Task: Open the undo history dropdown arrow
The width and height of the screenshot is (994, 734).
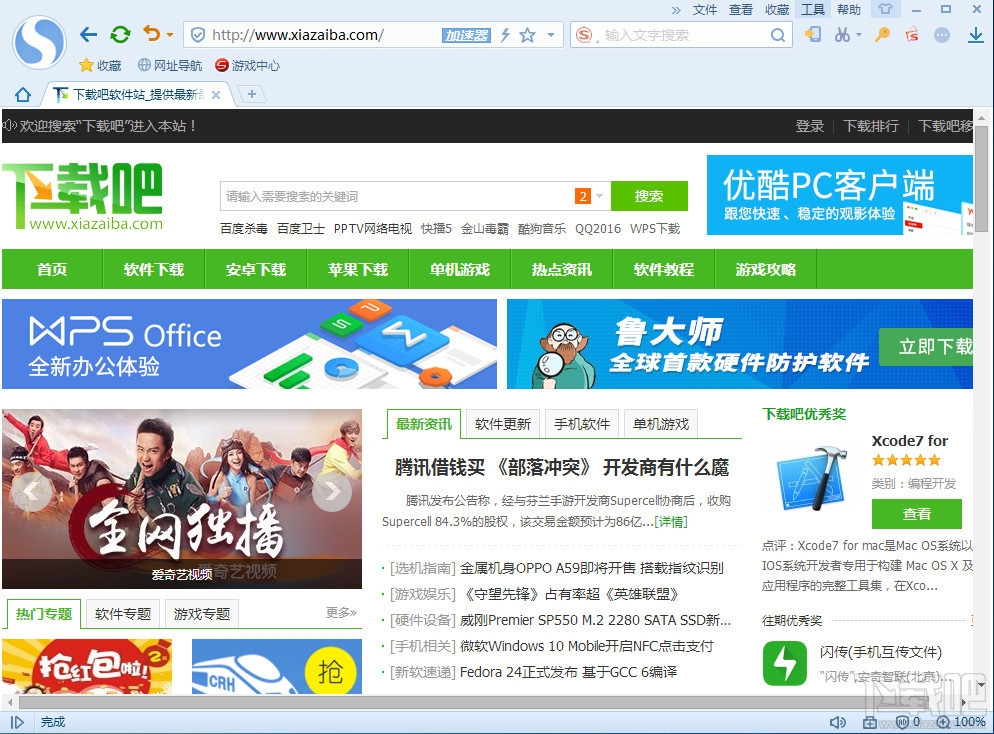Action: coord(170,35)
